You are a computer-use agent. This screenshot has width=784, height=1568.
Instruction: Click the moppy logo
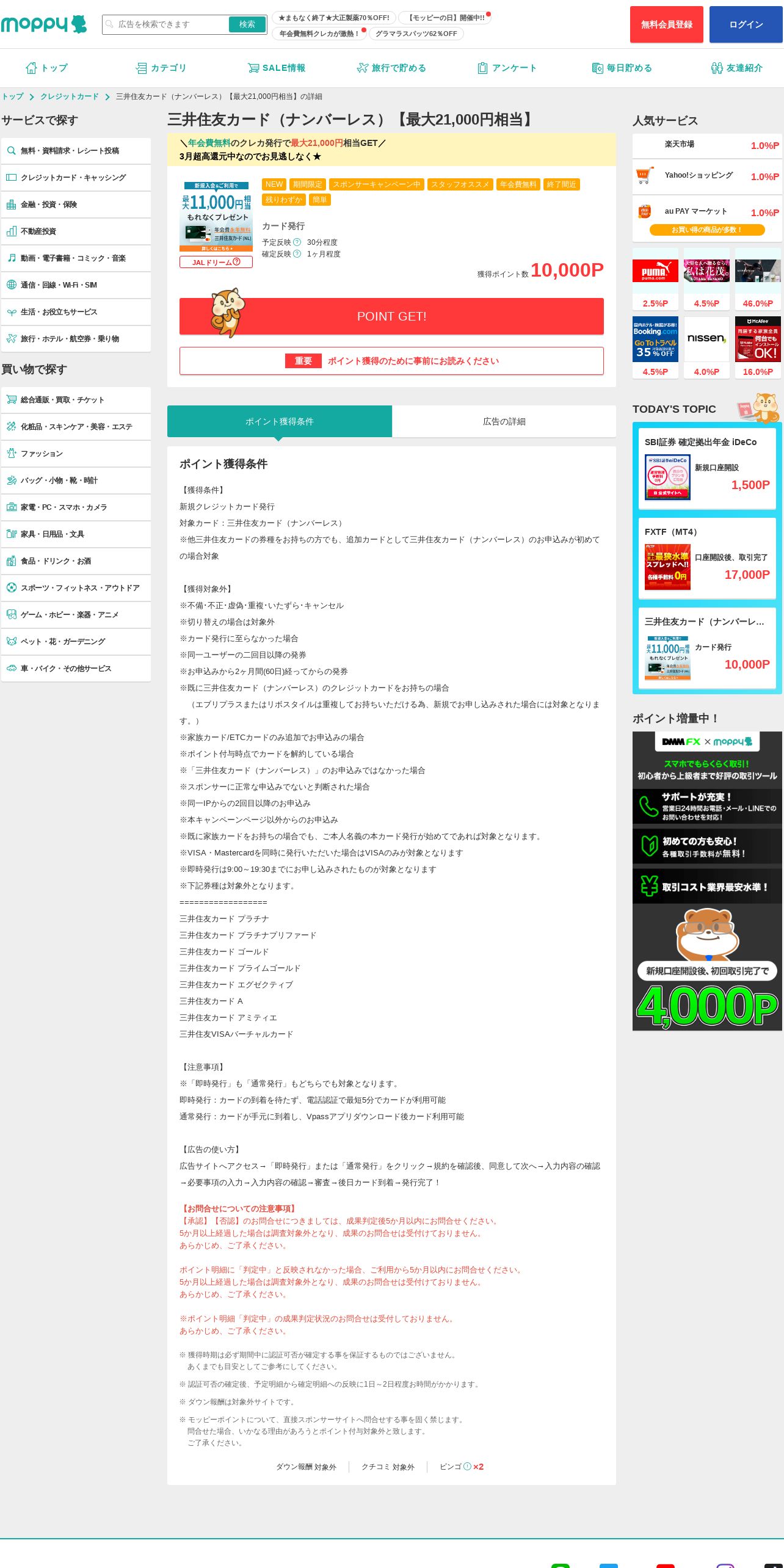click(x=43, y=24)
